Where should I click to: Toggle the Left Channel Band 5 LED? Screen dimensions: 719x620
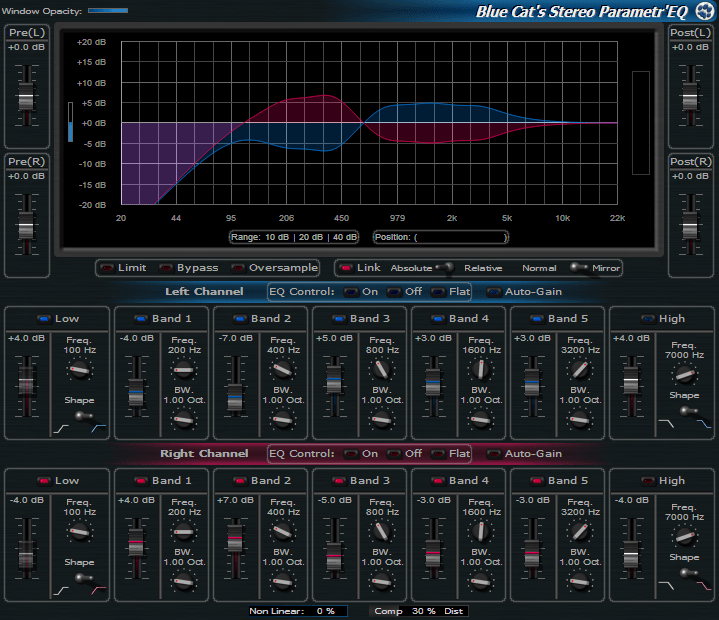pyautogui.click(x=537, y=319)
